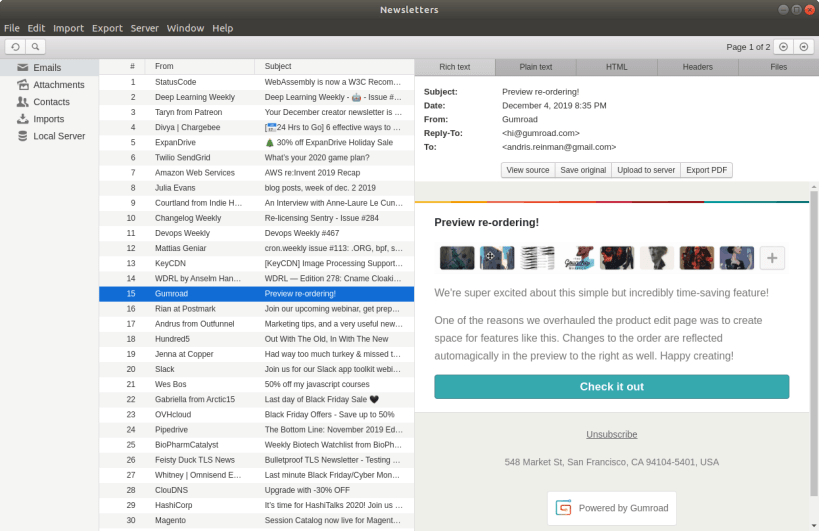Sort by the From column header

click(x=200, y=66)
